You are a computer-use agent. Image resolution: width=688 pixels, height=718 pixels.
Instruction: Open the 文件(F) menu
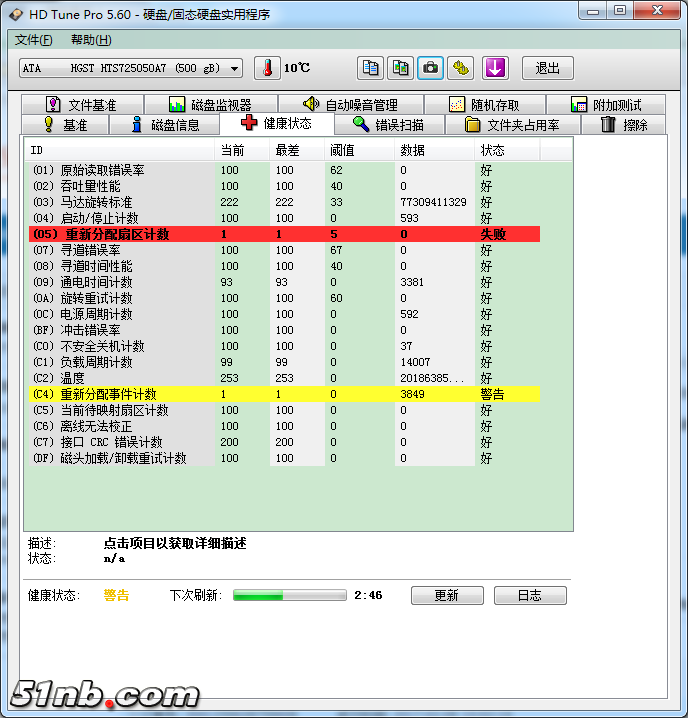pyautogui.click(x=33, y=40)
